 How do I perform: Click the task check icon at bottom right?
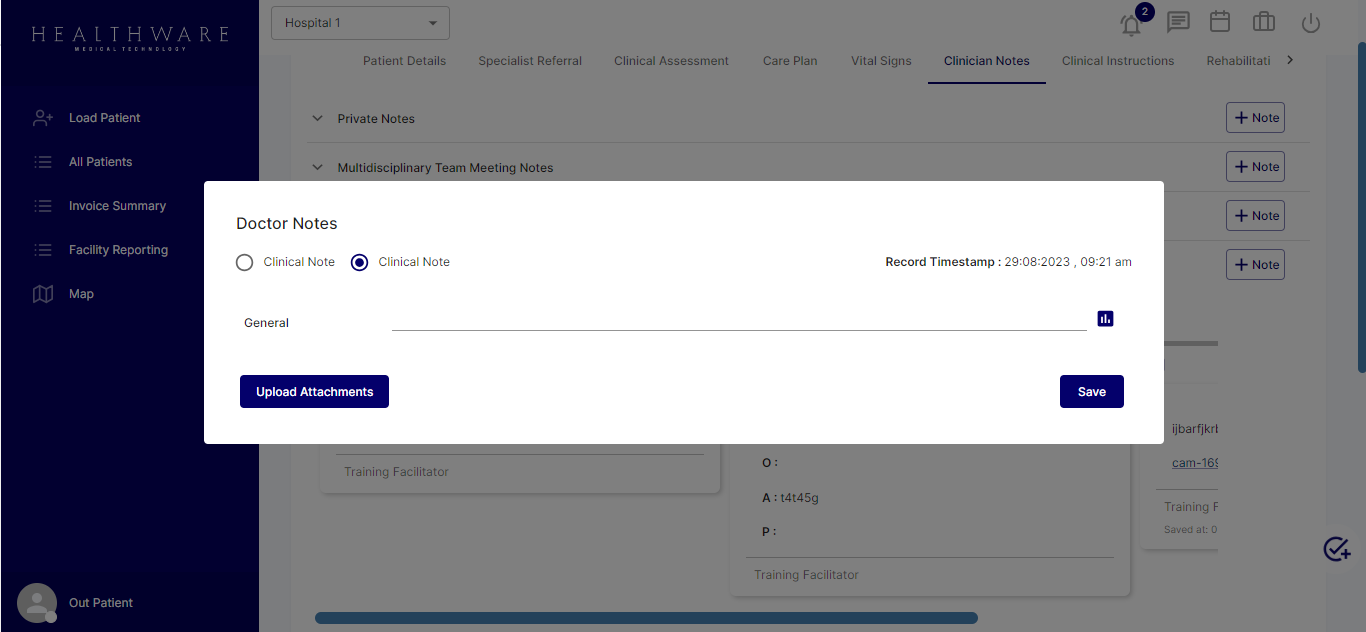click(x=1336, y=549)
